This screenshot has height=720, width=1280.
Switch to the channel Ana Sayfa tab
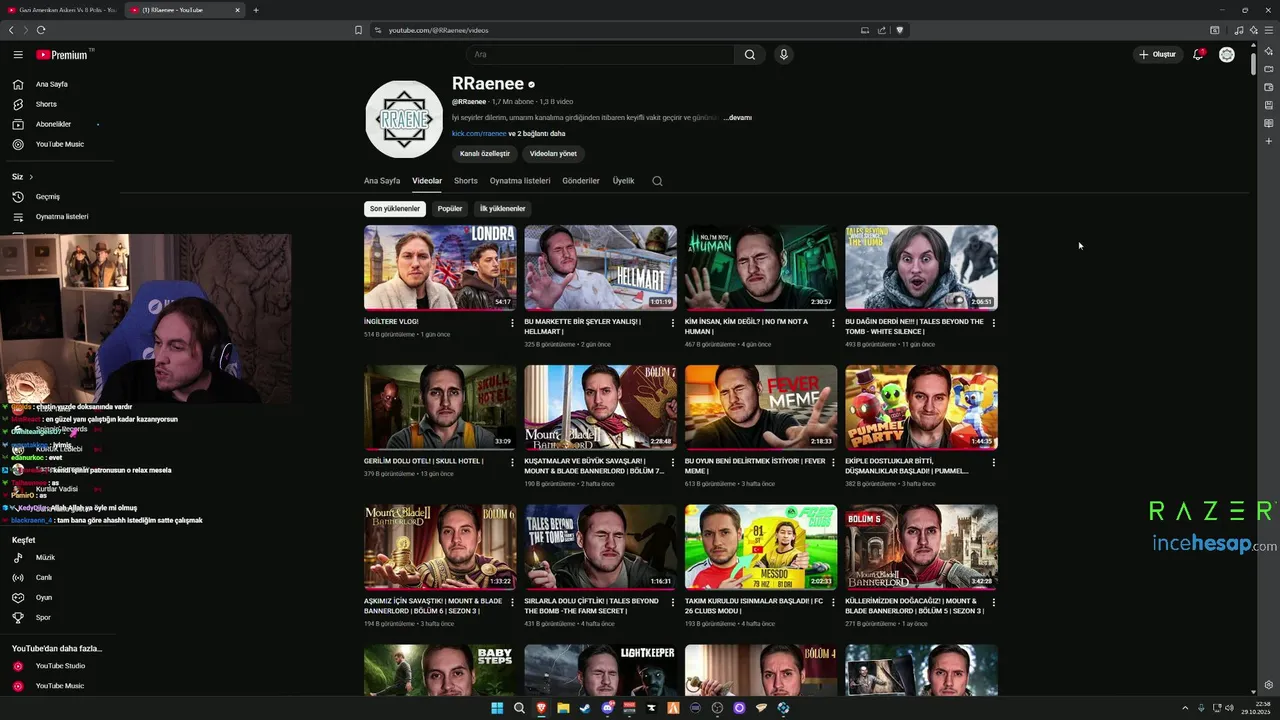(382, 181)
